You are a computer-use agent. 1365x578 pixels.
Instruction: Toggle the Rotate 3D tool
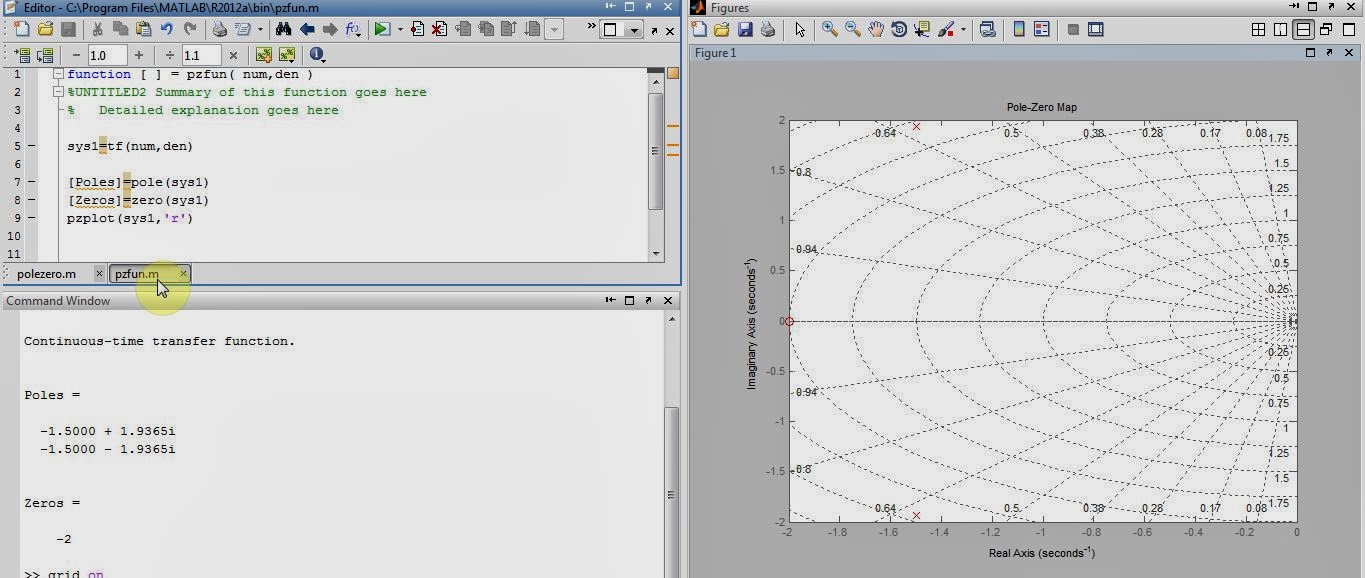pos(899,30)
